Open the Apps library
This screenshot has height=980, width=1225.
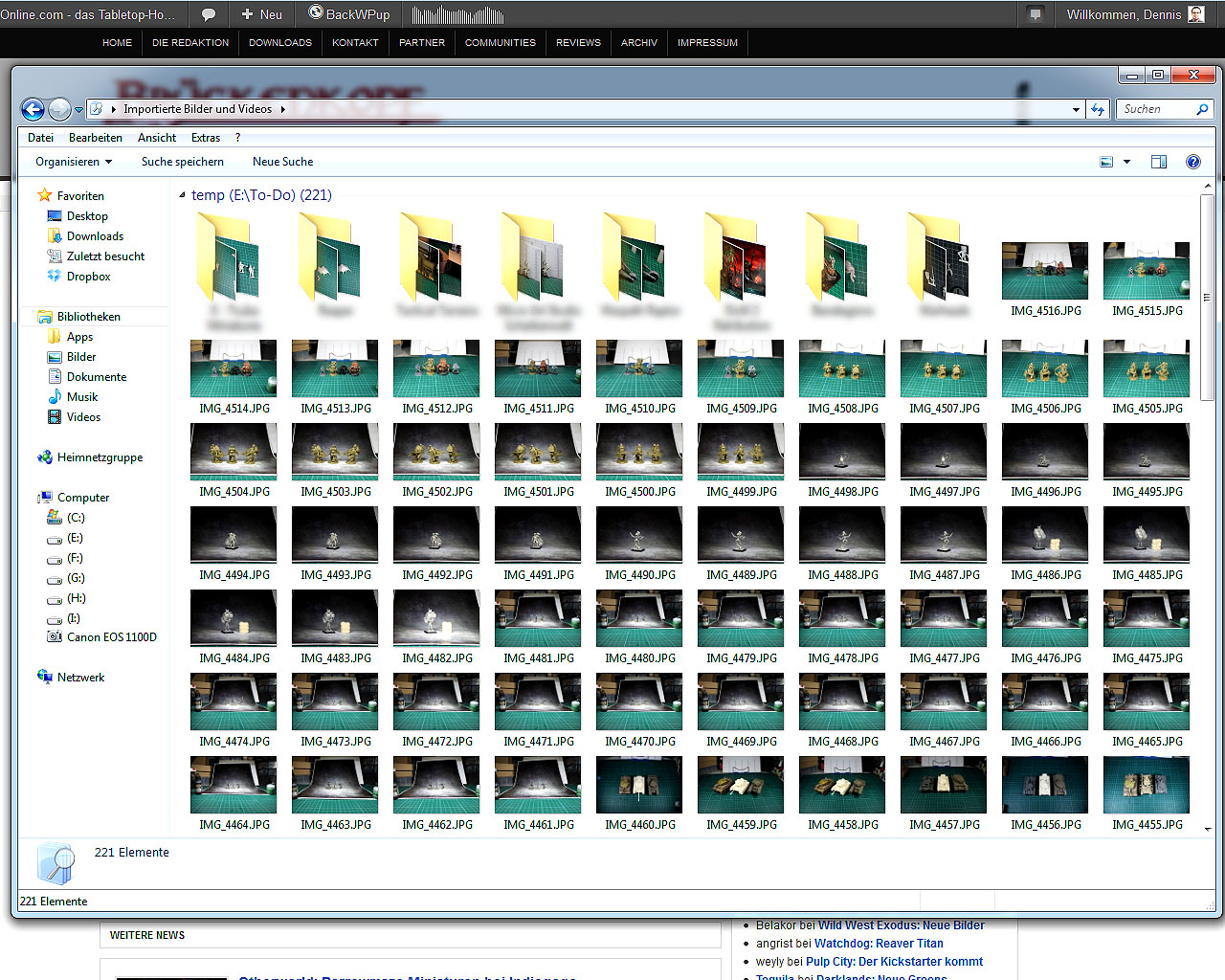pos(79,337)
